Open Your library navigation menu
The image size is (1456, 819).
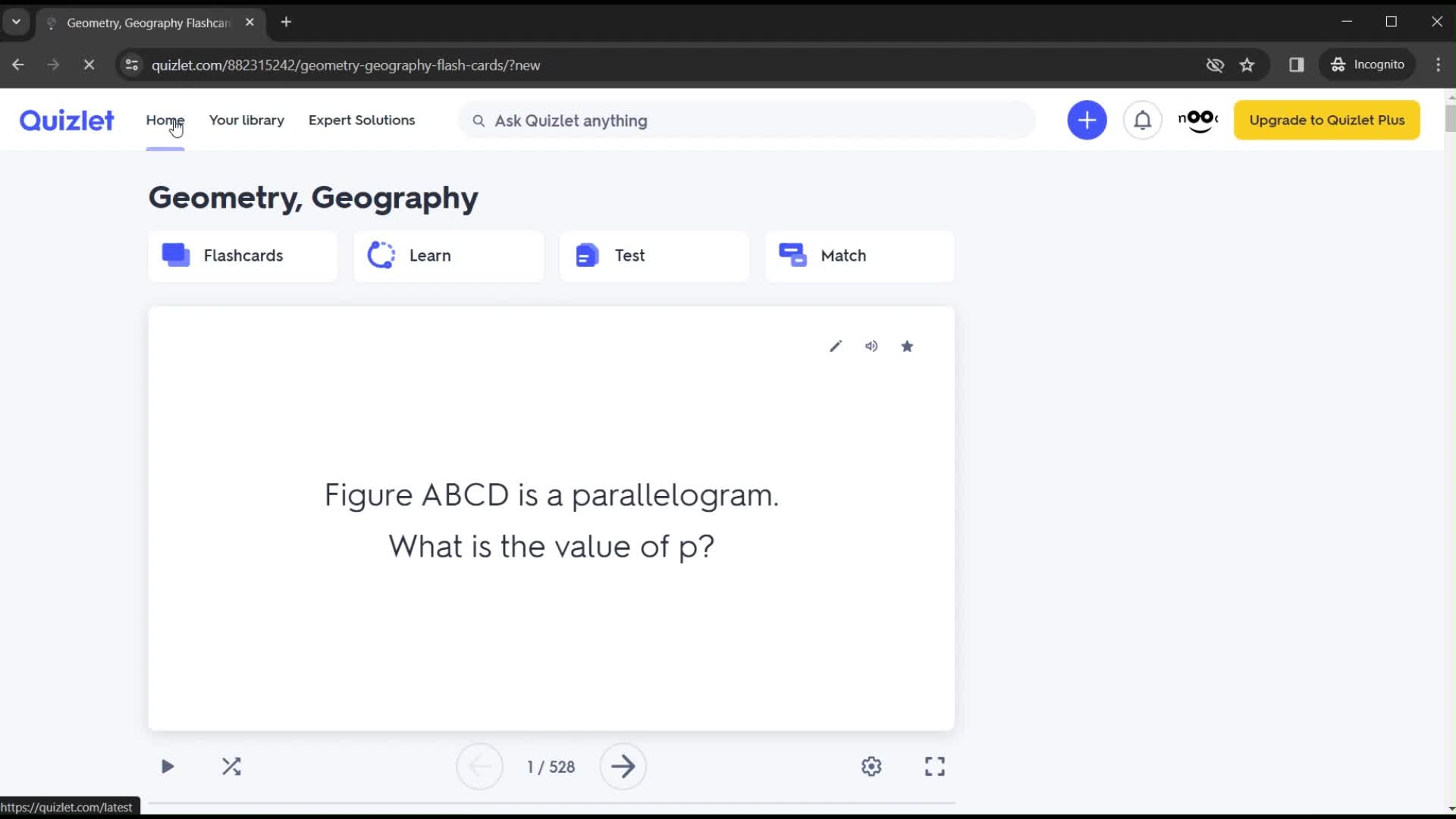click(246, 120)
